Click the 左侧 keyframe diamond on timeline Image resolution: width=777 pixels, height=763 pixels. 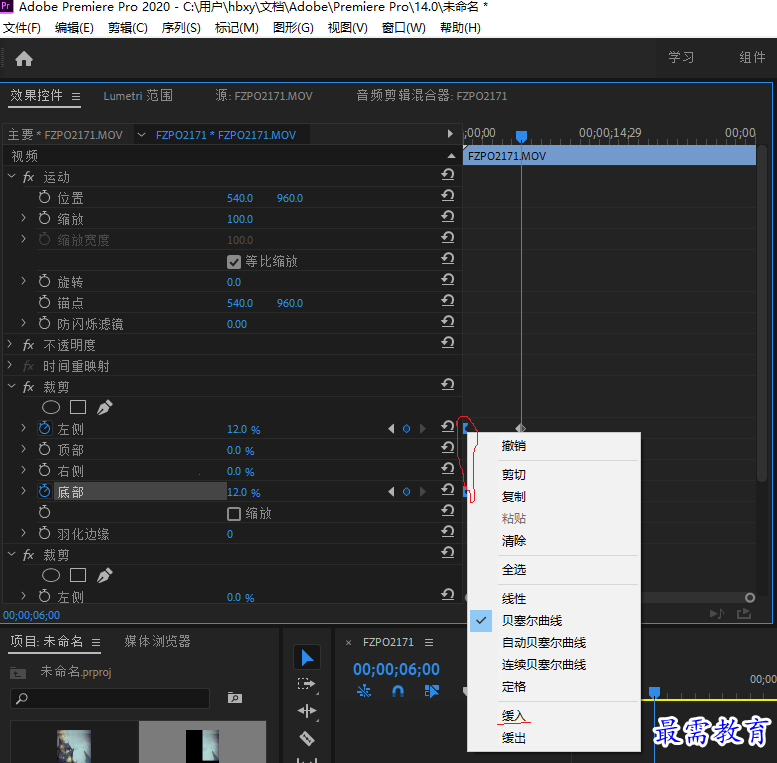(x=521, y=428)
